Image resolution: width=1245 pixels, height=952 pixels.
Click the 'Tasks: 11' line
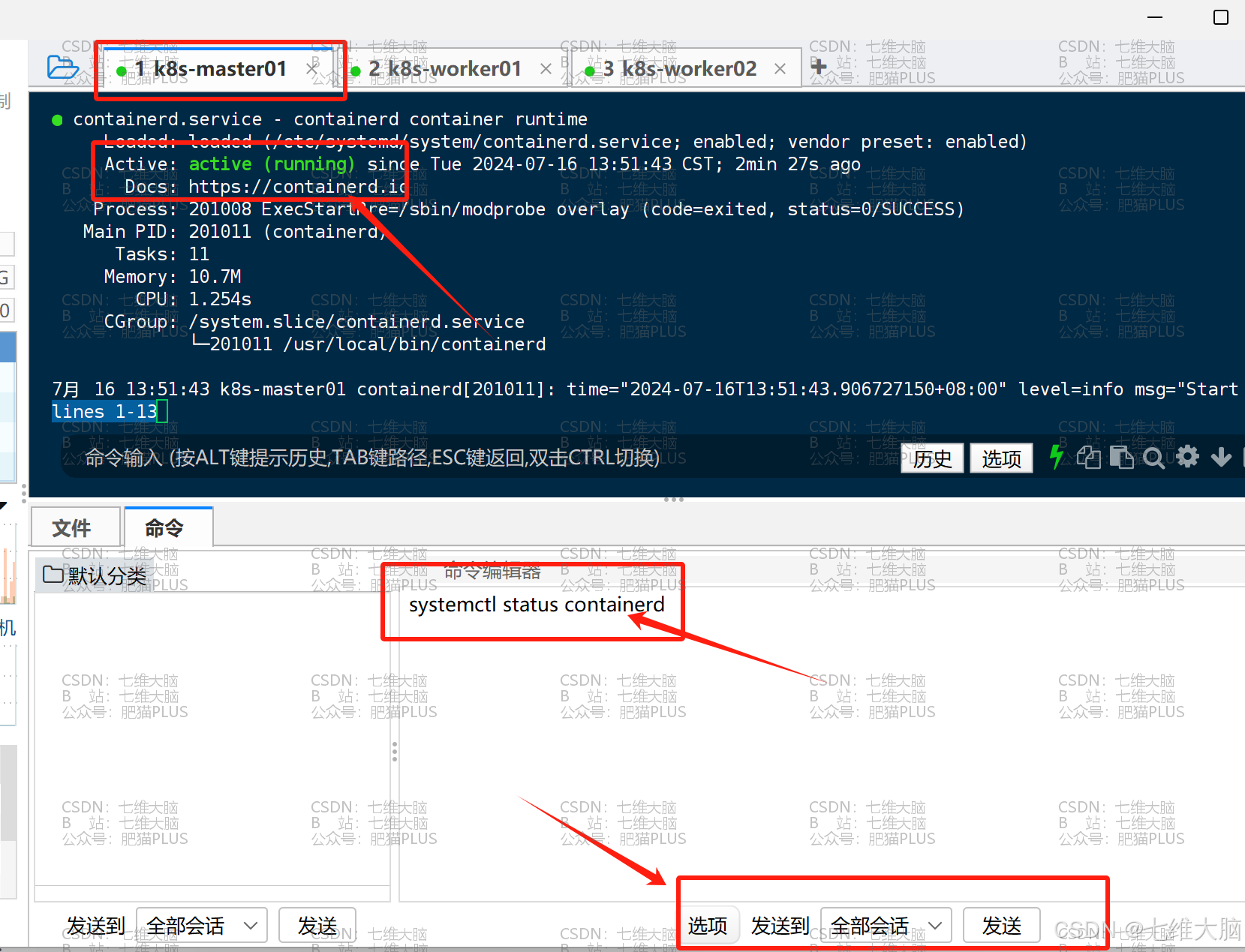pyautogui.click(x=162, y=254)
